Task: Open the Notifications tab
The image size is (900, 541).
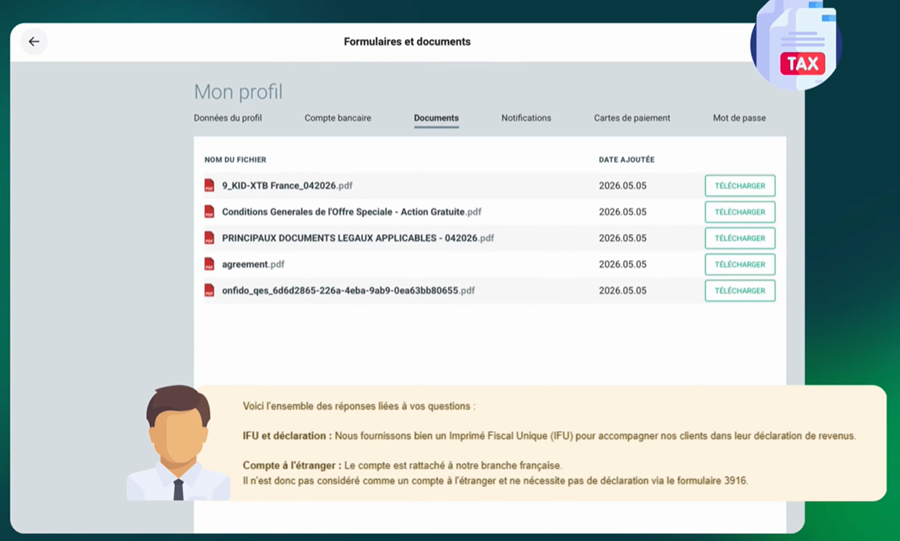Action: pyautogui.click(x=526, y=118)
